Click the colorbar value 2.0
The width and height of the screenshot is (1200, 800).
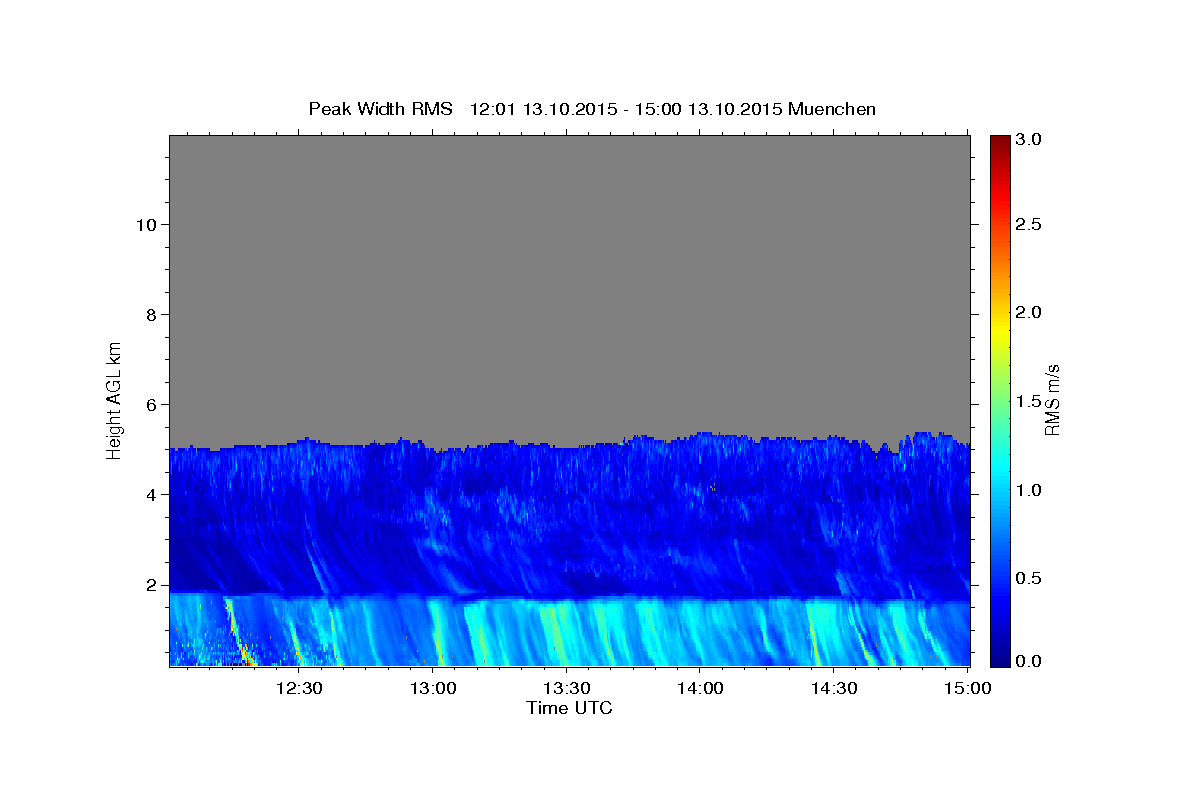click(x=1030, y=312)
